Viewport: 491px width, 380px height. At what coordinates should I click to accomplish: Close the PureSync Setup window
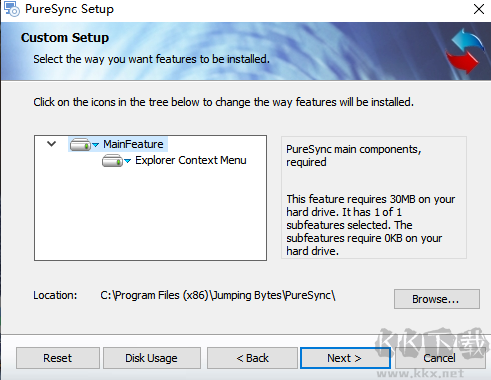tap(479, 9)
